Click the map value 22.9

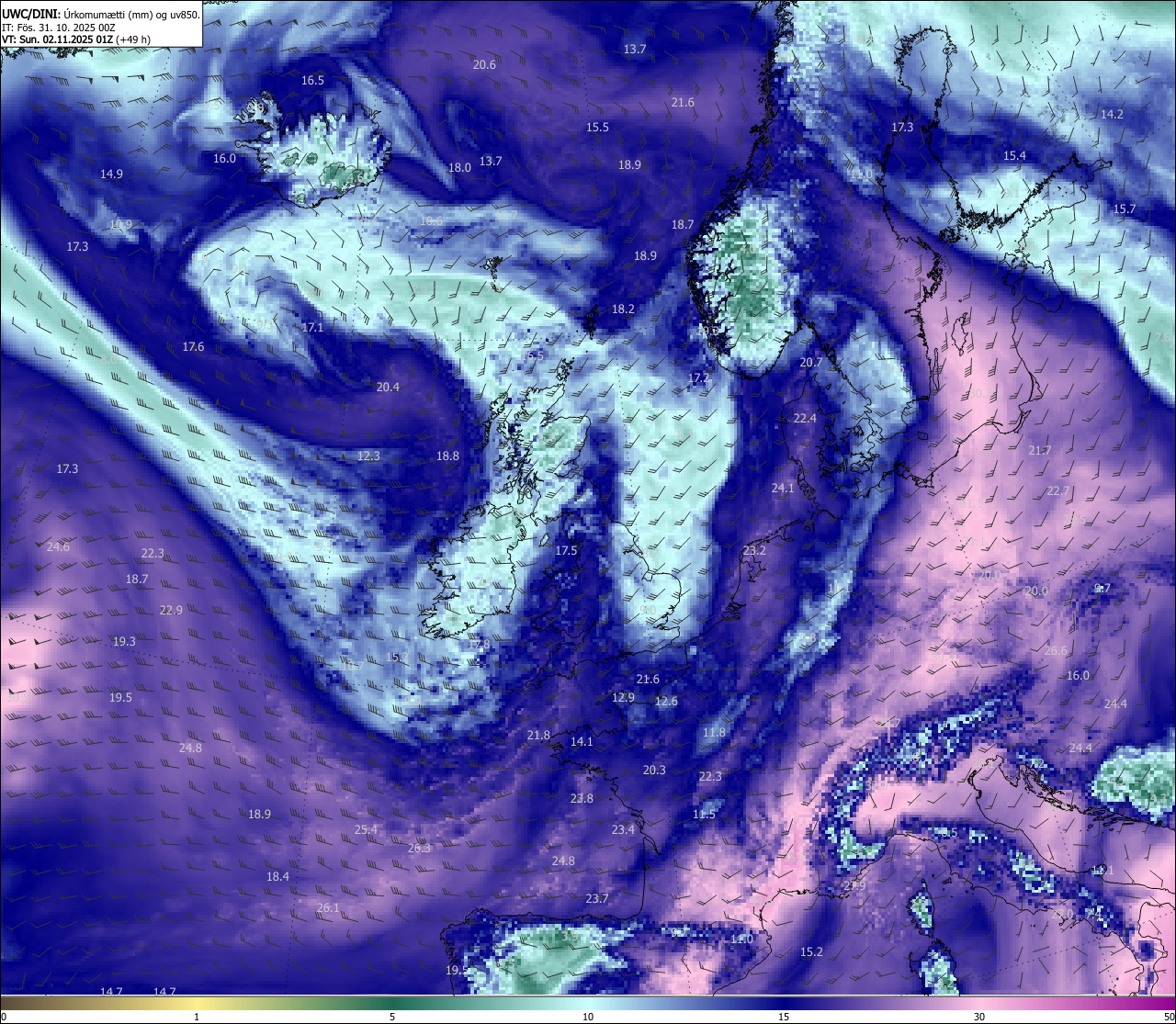(x=171, y=610)
